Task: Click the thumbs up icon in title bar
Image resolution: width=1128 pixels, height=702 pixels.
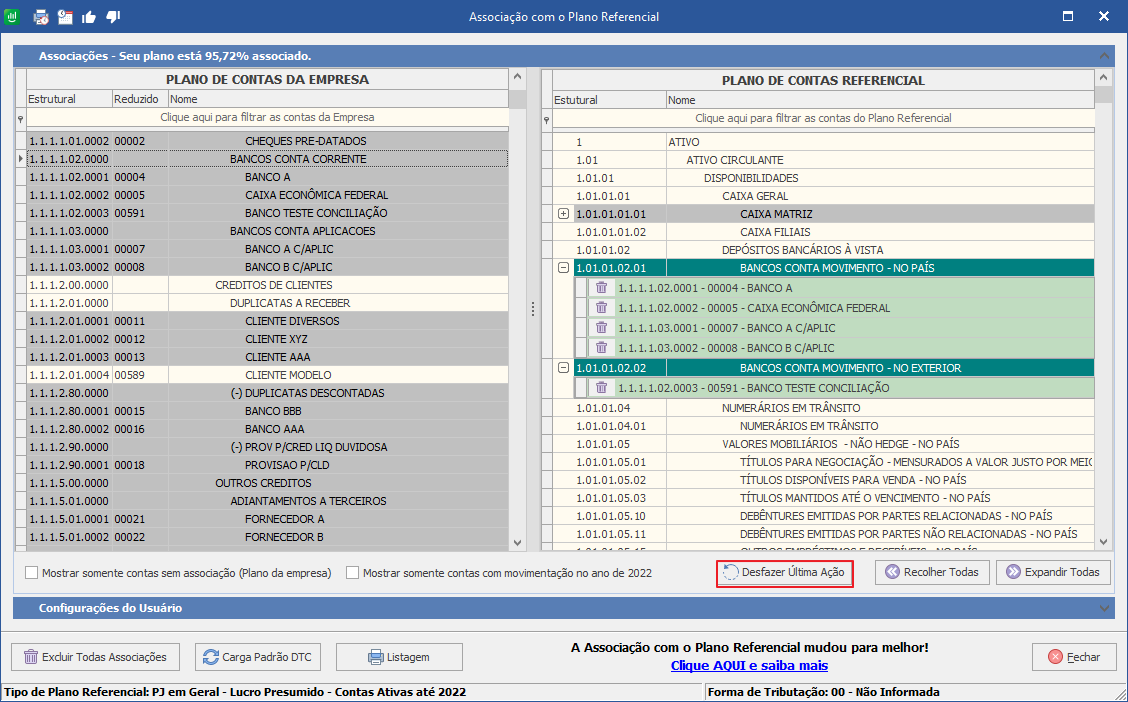Action: pyautogui.click(x=89, y=16)
